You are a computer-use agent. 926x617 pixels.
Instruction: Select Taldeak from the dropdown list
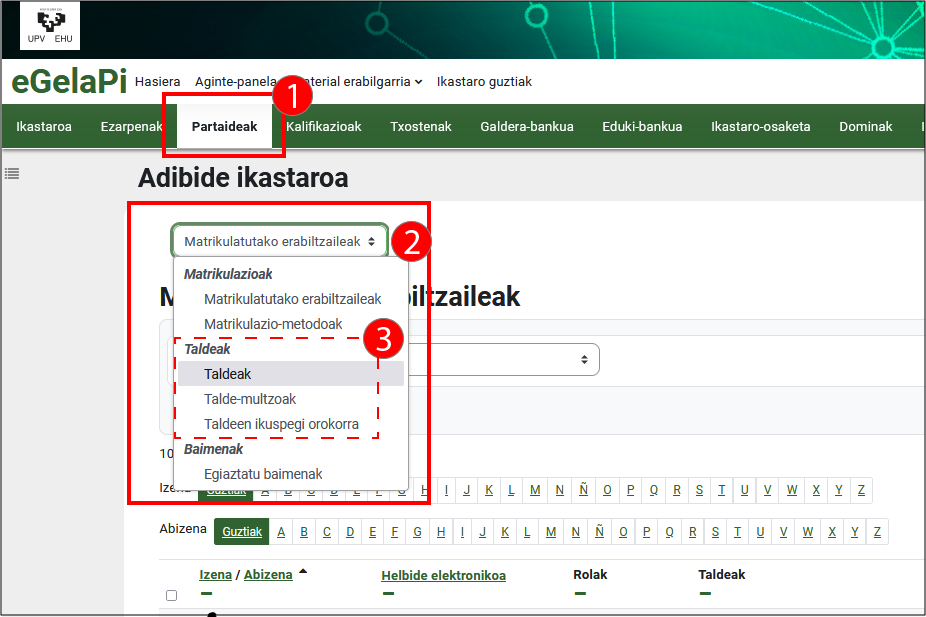(x=228, y=374)
